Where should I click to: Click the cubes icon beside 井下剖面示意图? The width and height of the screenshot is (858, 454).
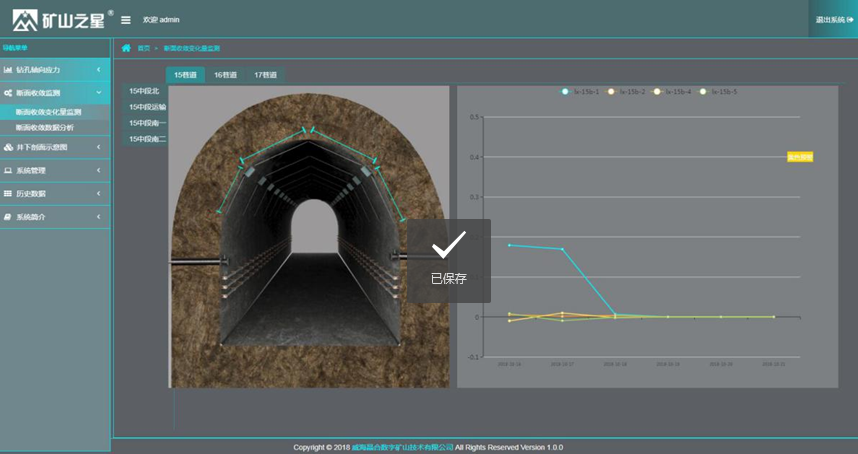click(x=8, y=147)
